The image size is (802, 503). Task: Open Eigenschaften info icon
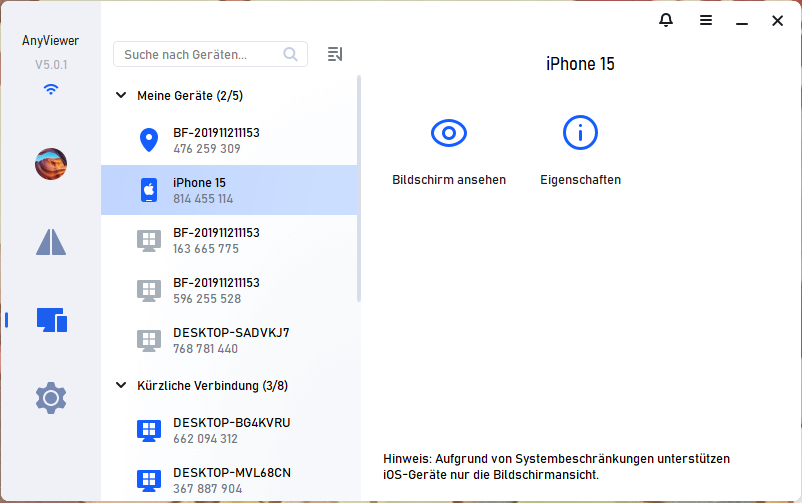click(580, 132)
